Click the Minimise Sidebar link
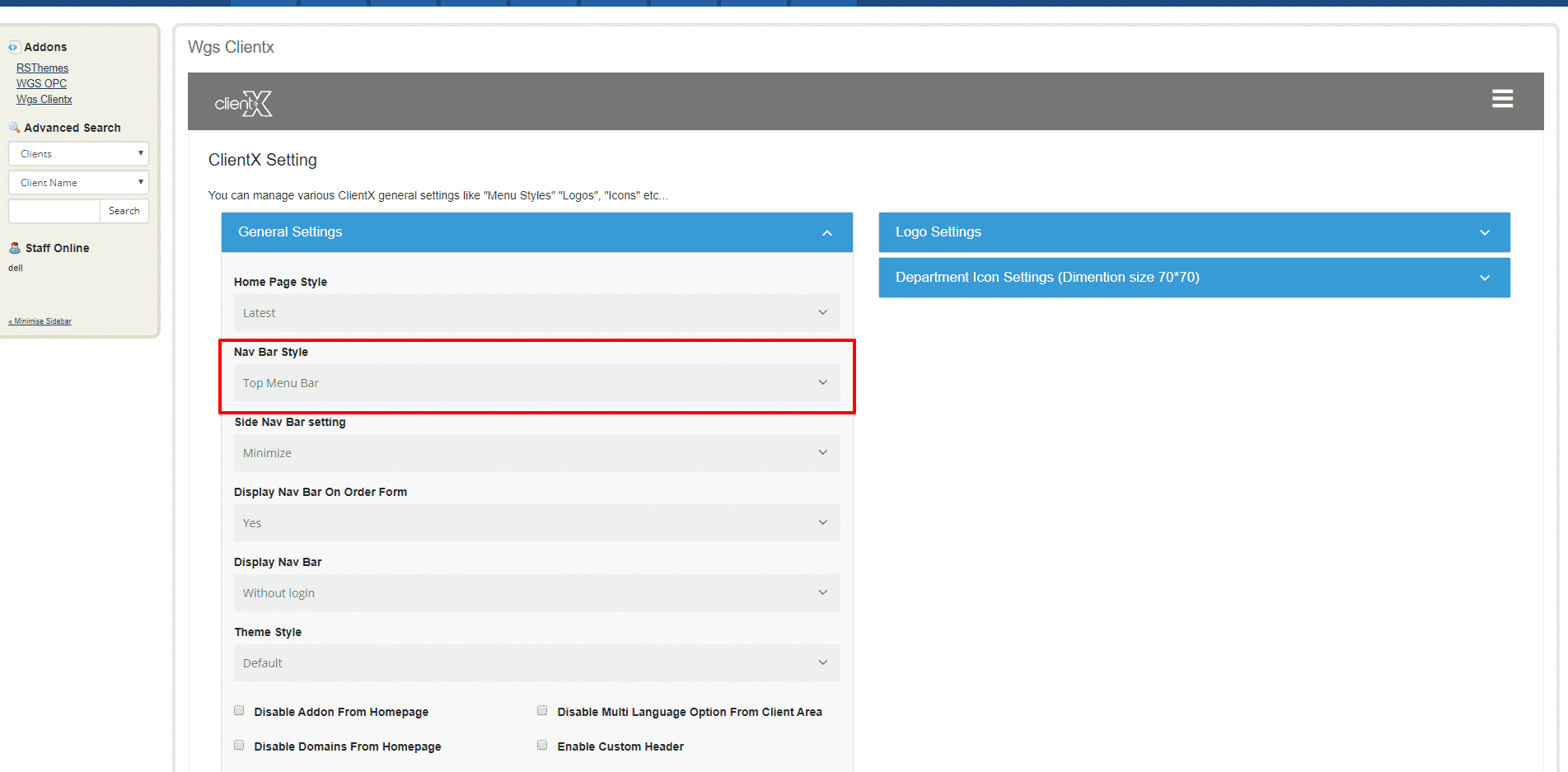The height and width of the screenshot is (772, 1568). (40, 321)
